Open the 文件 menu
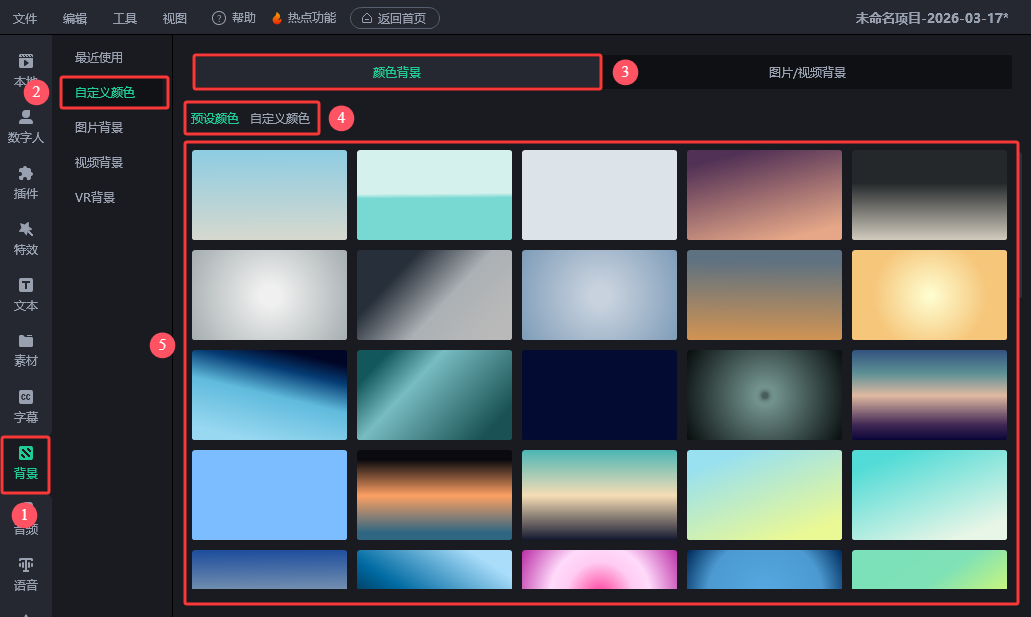Viewport: 1031px width, 617px height. [25, 18]
